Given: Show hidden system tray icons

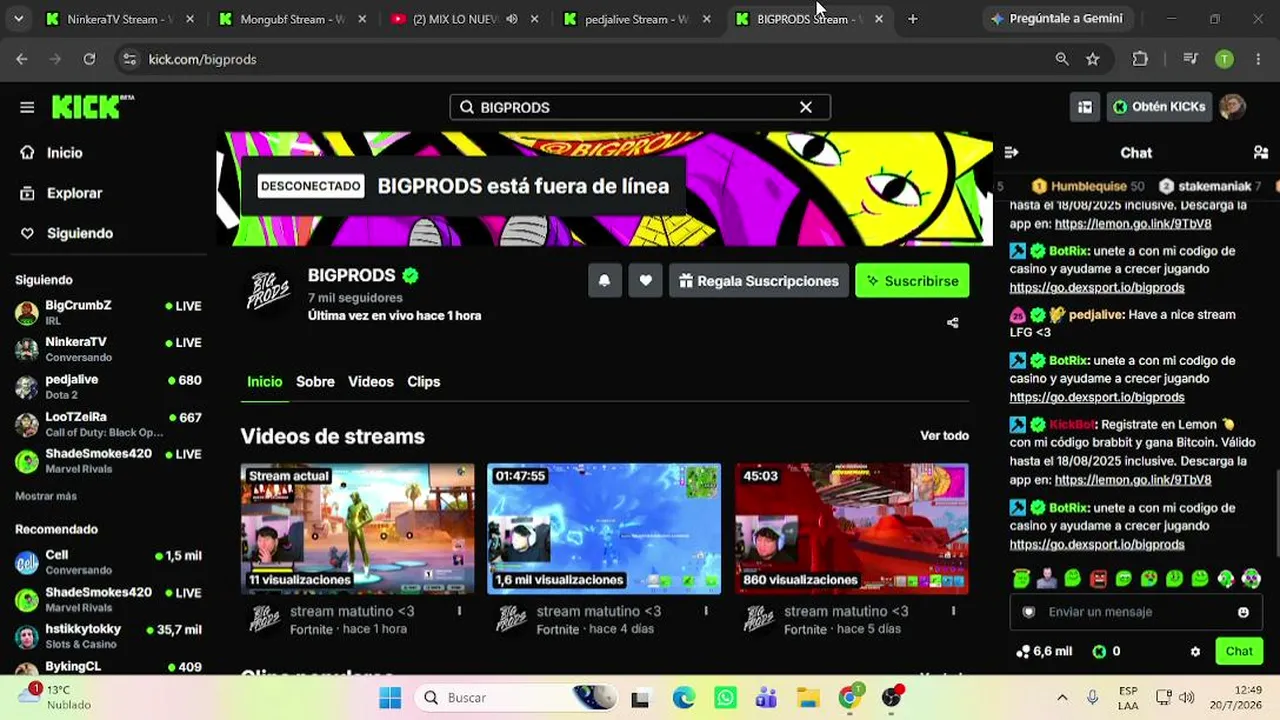Looking at the screenshot, I should click(x=1062, y=697).
